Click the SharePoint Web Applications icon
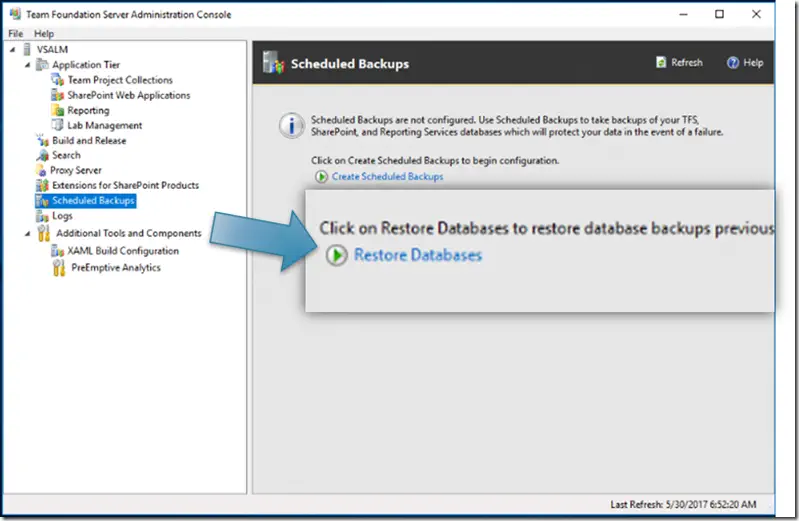799x521 pixels. (58, 95)
